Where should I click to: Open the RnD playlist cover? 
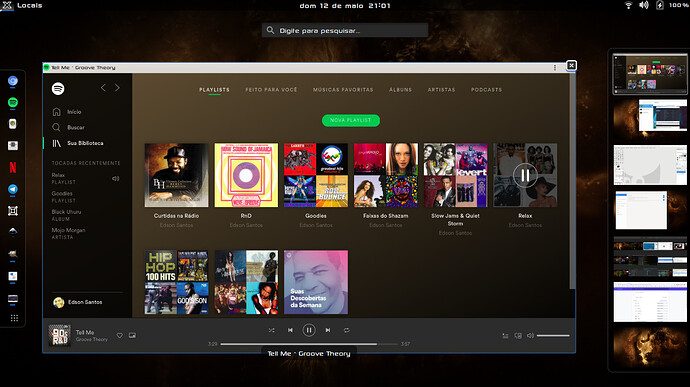coord(246,175)
